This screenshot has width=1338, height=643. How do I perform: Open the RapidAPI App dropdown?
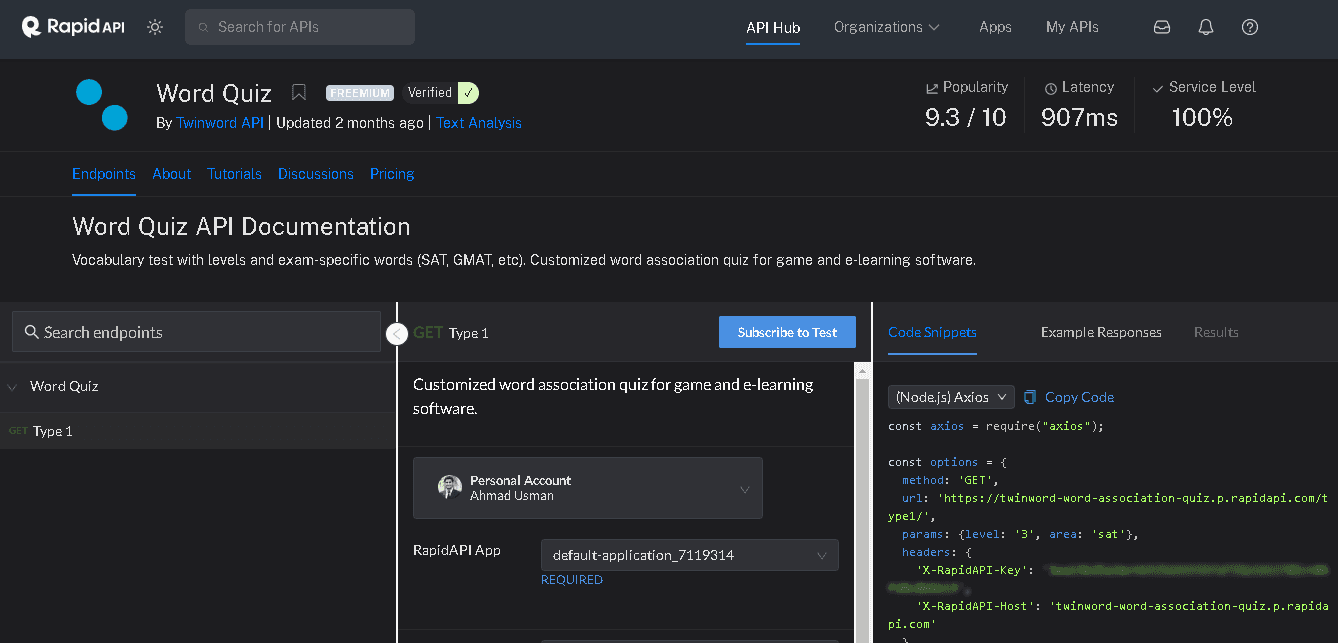click(689, 555)
